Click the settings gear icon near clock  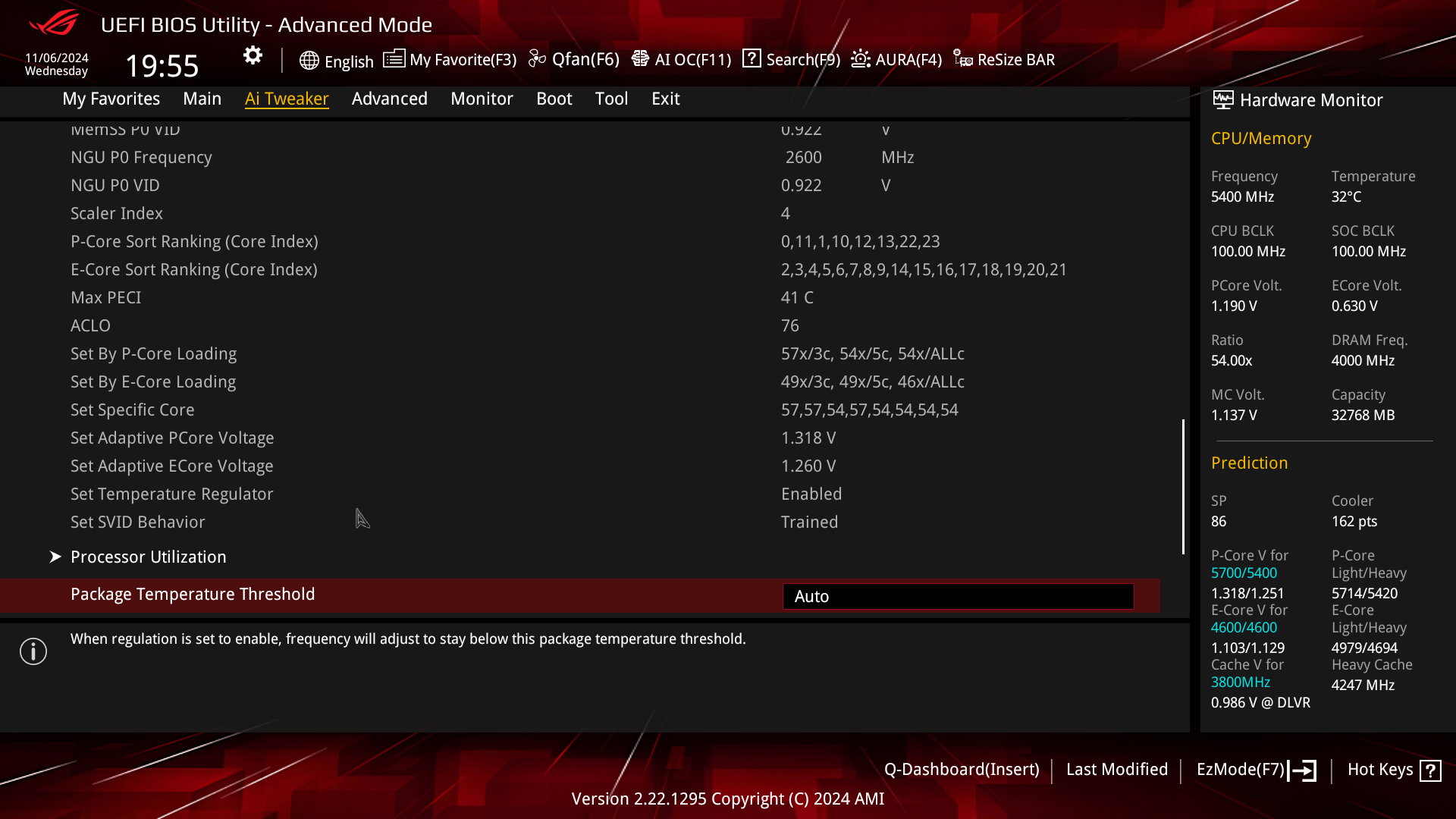pyautogui.click(x=253, y=55)
